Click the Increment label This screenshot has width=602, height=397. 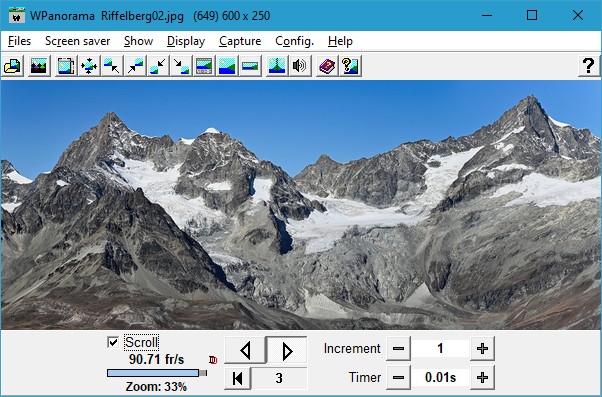point(352,349)
